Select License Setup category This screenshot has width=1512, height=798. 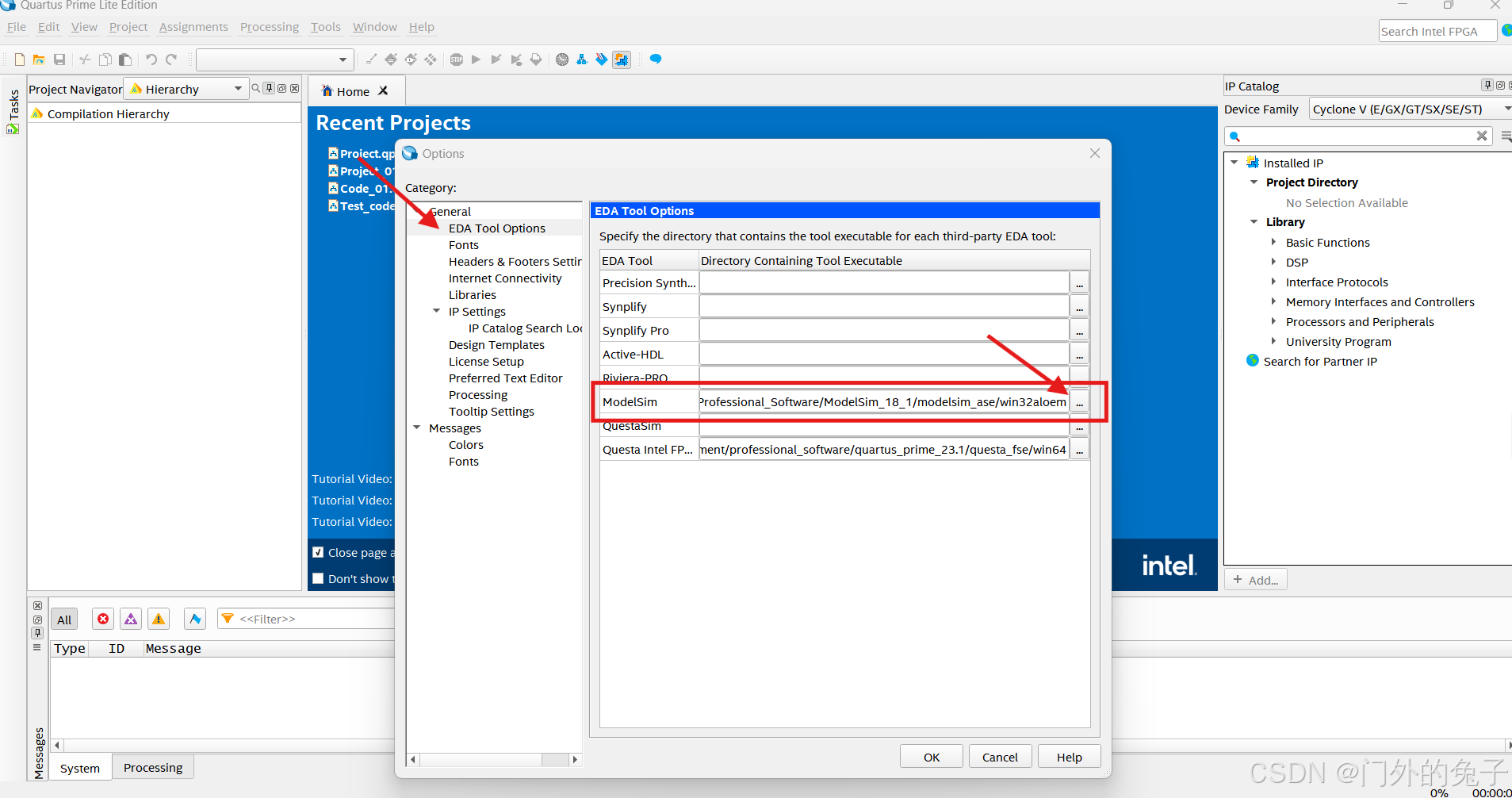(486, 361)
